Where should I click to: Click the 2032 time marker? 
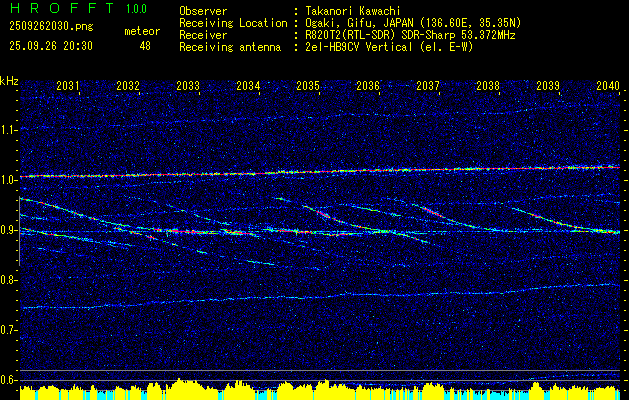[x=128, y=86]
